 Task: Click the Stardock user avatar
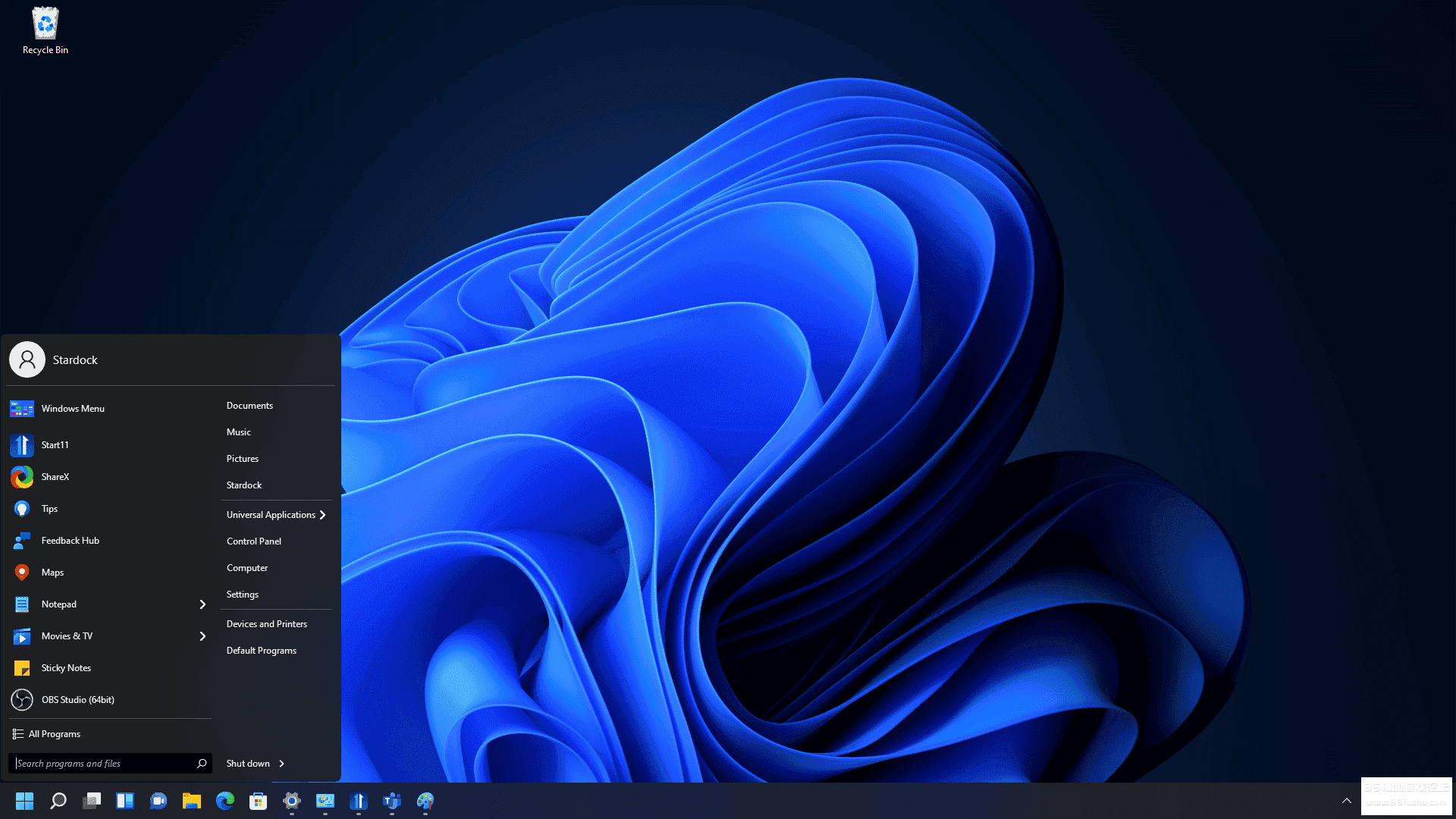pyautogui.click(x=27, y=360)
